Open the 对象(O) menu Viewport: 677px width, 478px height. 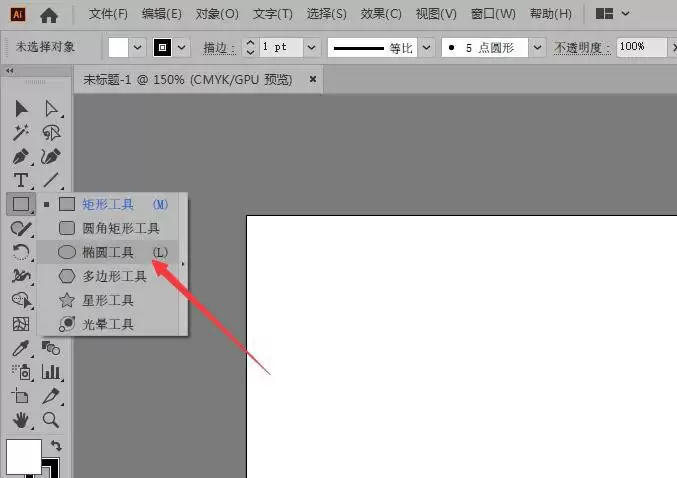click(217, 14)
